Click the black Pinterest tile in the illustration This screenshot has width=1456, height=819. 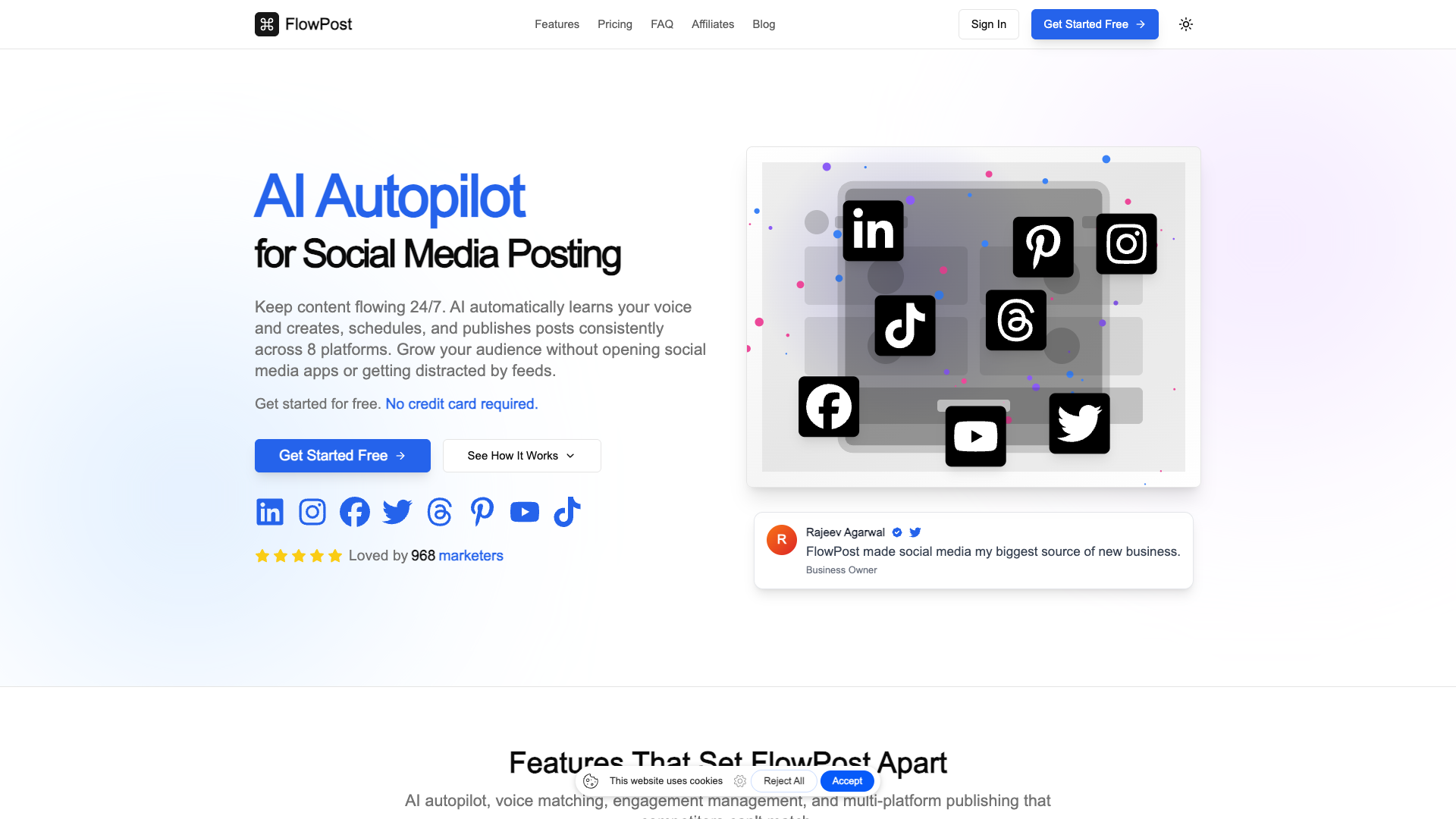[x=1043, y=247]
